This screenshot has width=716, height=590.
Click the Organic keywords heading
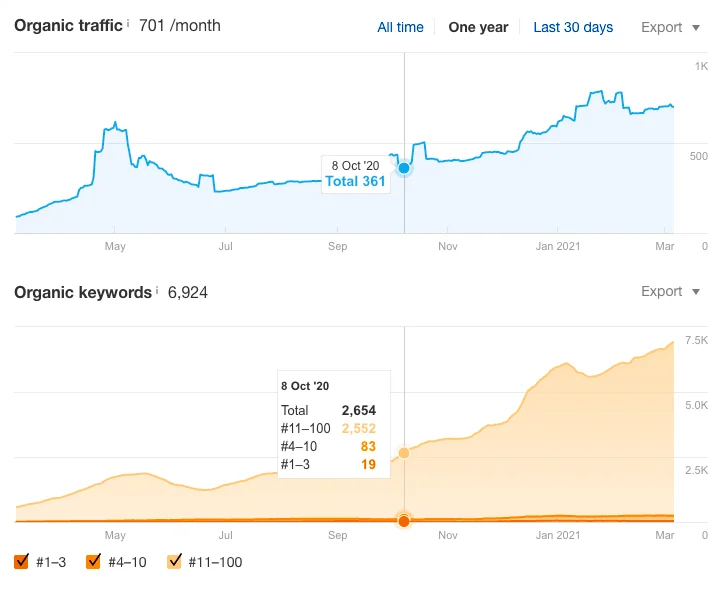pyautogui.click(x=81, y=292)
